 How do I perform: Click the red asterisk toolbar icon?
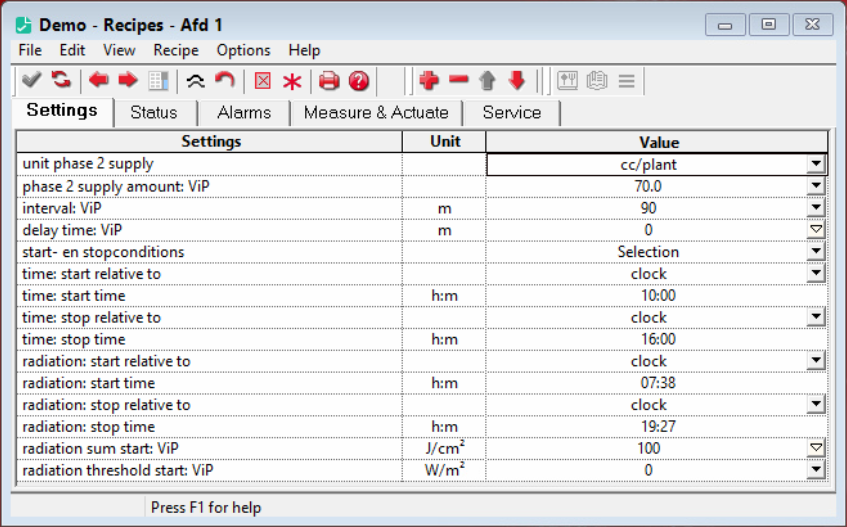point(292,81)
